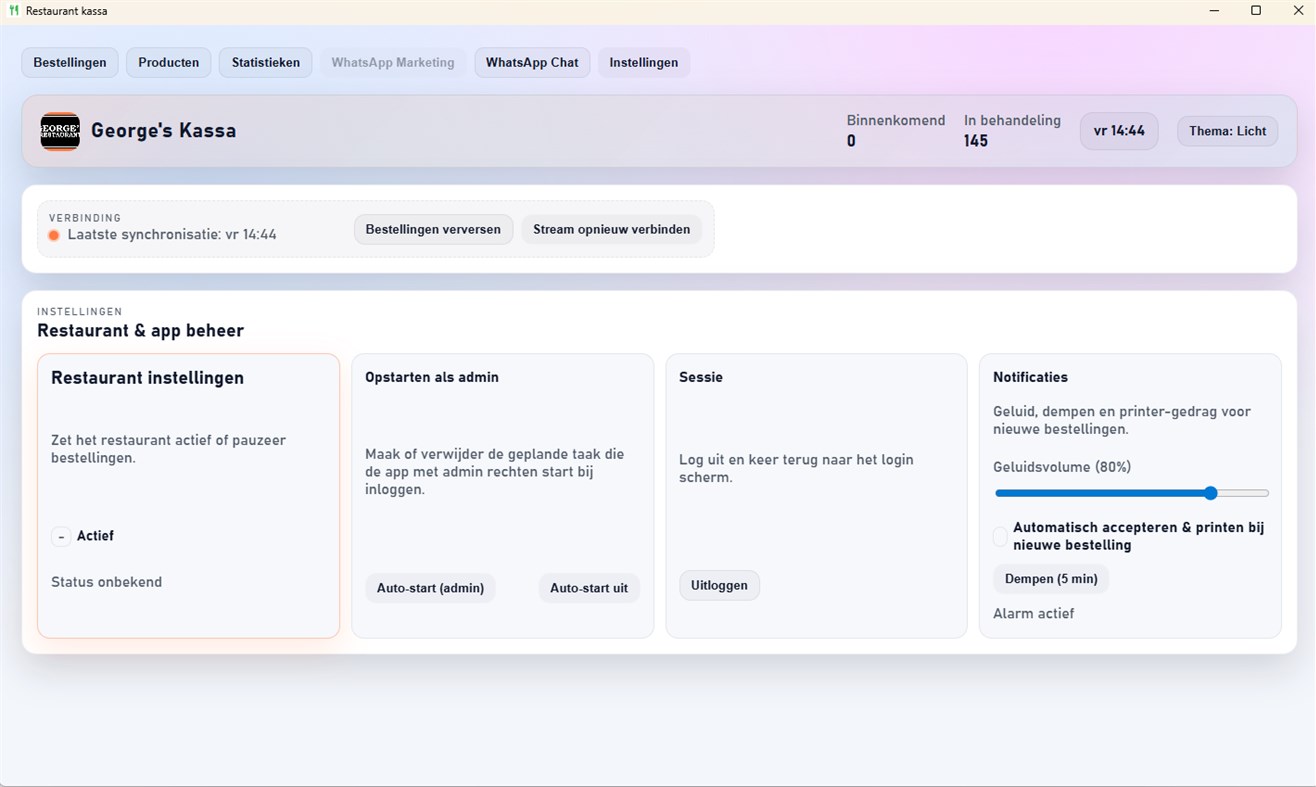Open the Bestellingen tab
The image size is (1316, 787).
(70, 62)
